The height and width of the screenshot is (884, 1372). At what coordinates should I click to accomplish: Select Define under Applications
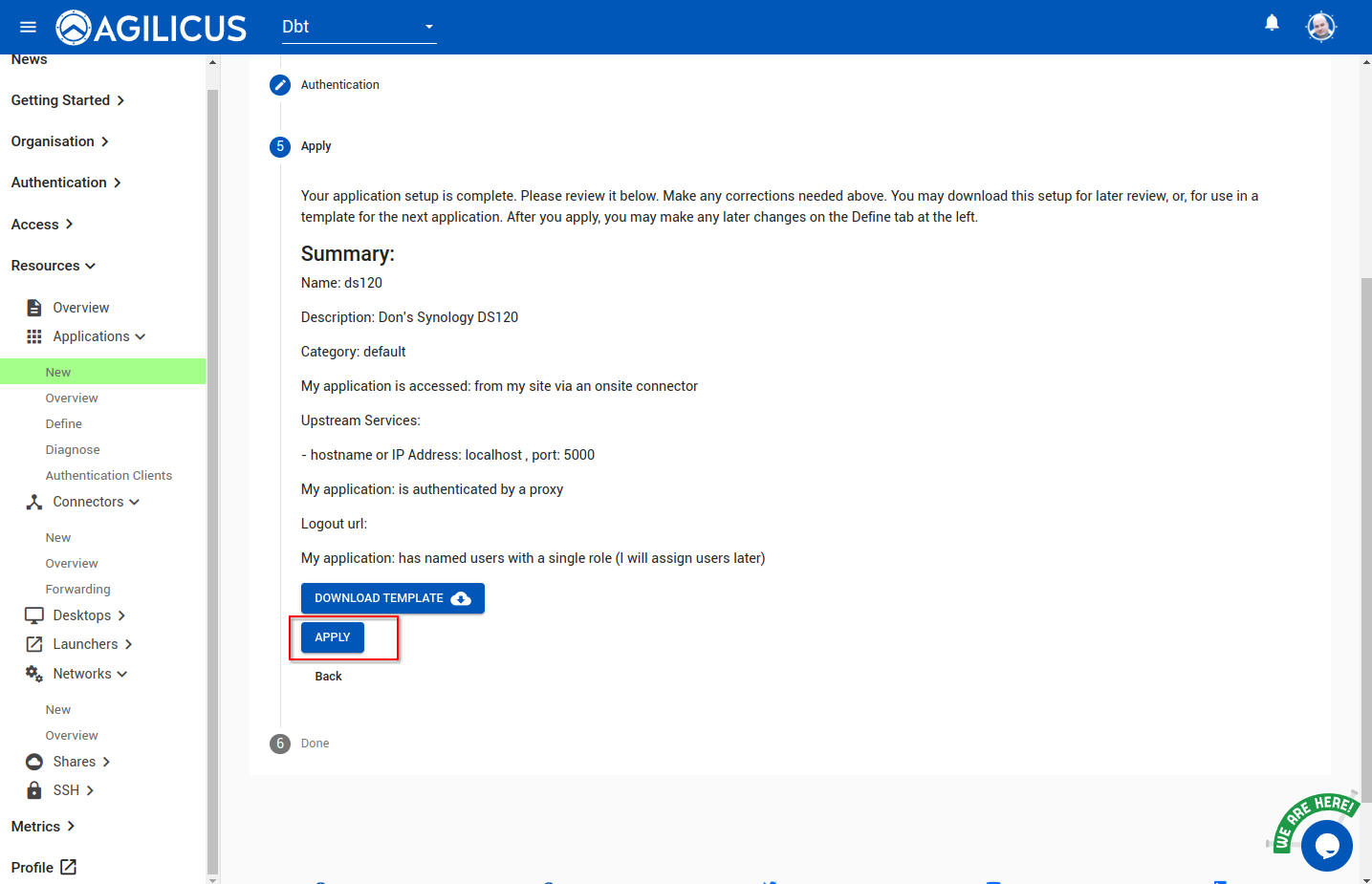pos(64,423)
